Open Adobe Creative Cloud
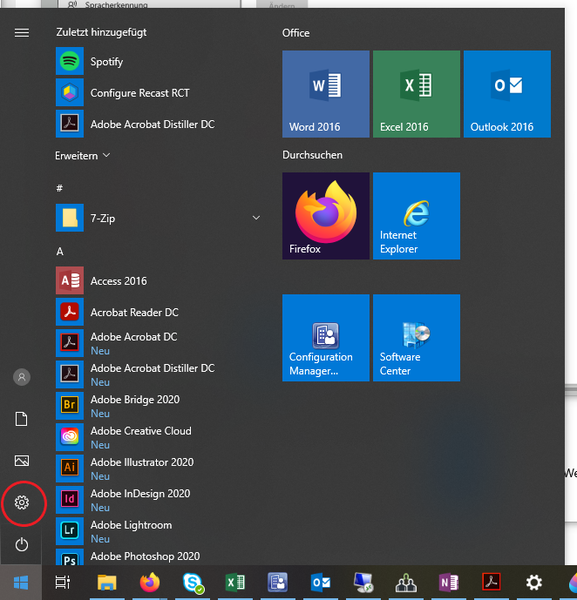 pyautogui.click(x=159, y=438)
